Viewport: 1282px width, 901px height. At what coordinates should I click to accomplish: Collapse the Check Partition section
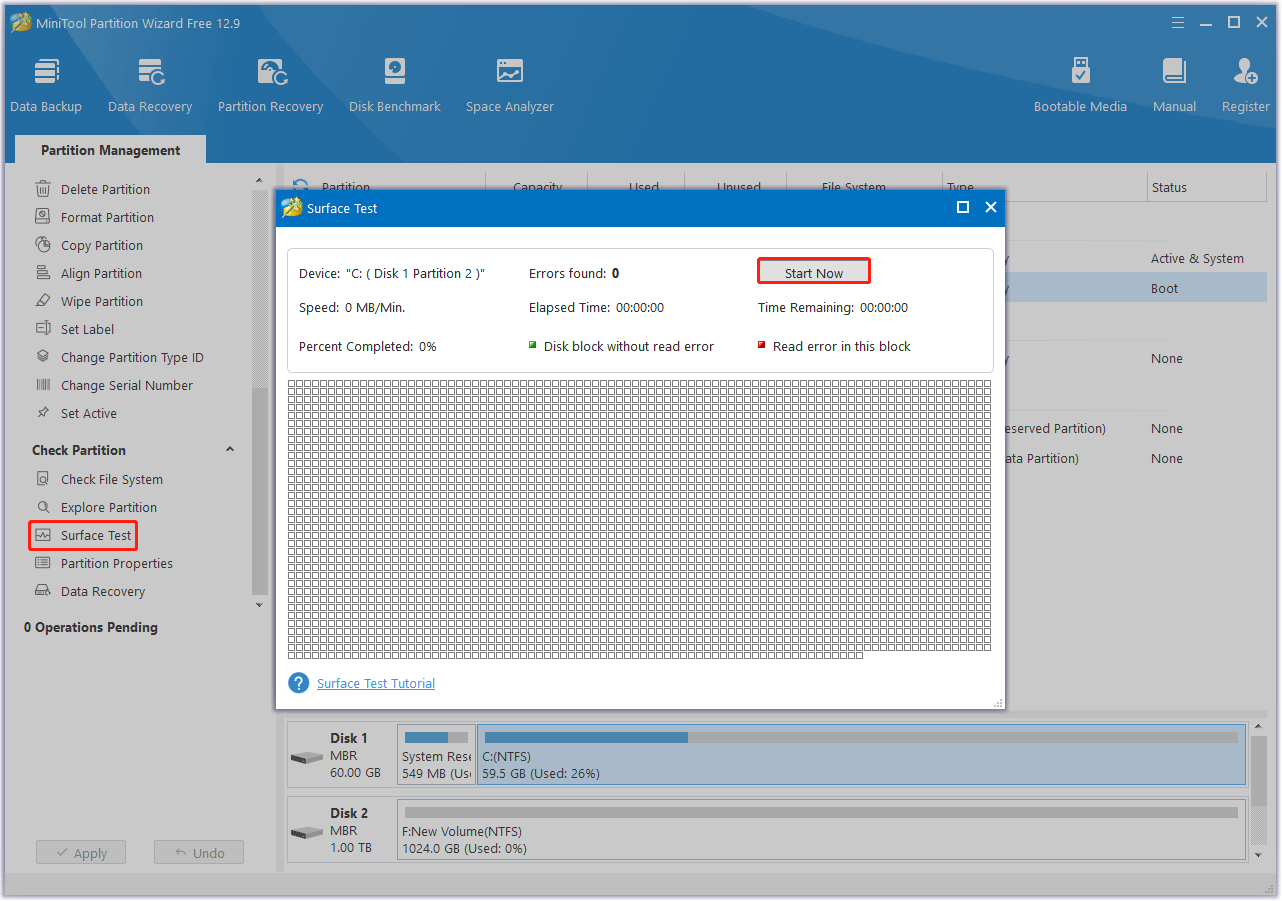tap(230, 450)
